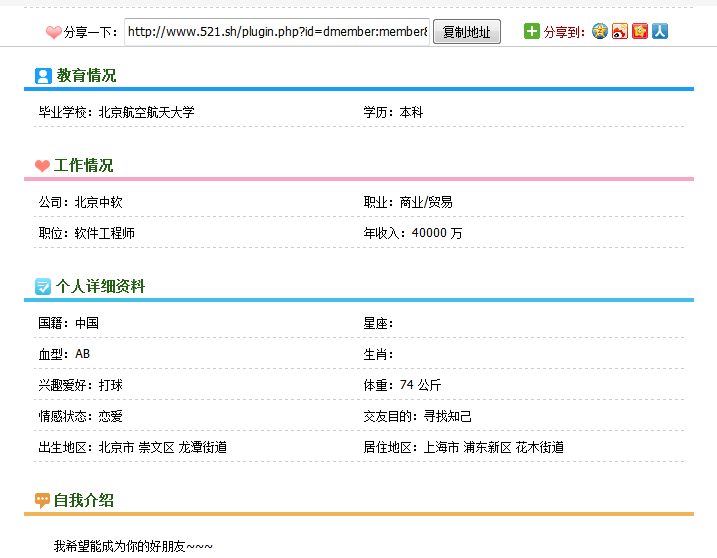Click the 个人详细资料 section heading
Screen dimensions: 717x558
101,286
